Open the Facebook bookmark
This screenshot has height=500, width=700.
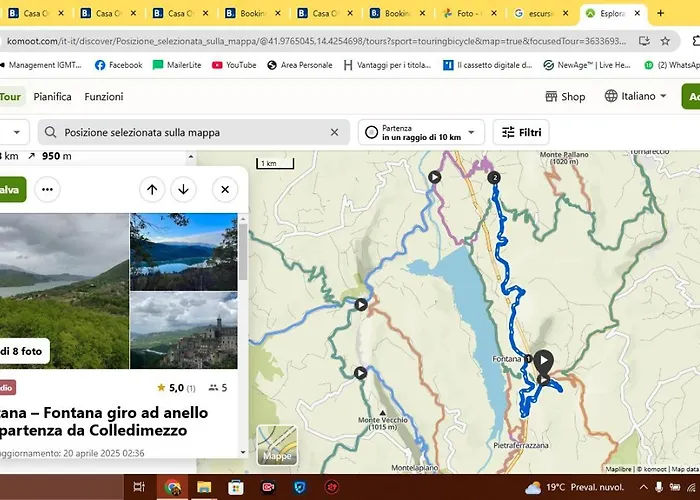pyautogui.click(x=118, y=65)
